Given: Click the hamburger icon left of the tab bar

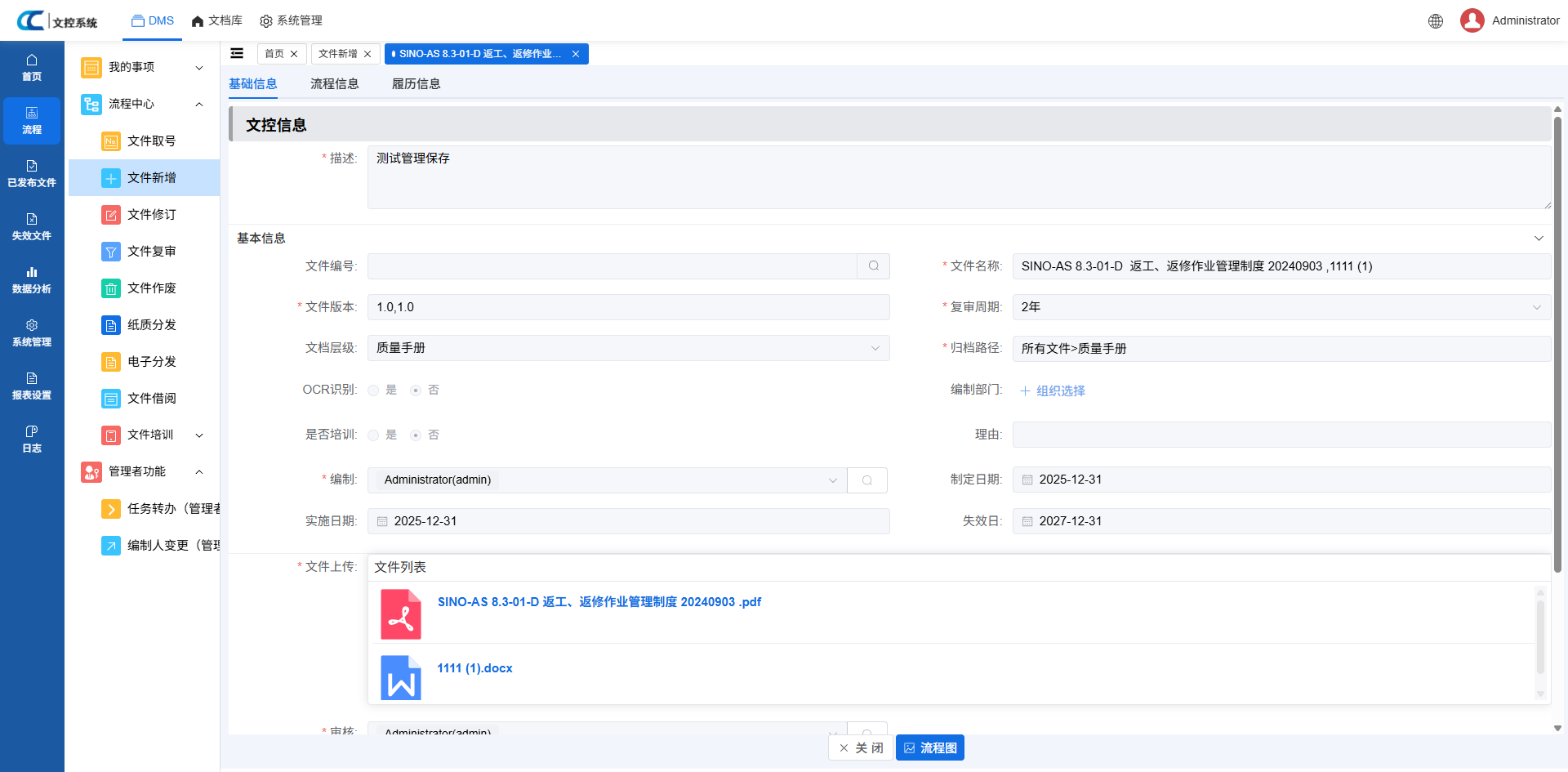Looking at the screenshot, I should 237,53.
